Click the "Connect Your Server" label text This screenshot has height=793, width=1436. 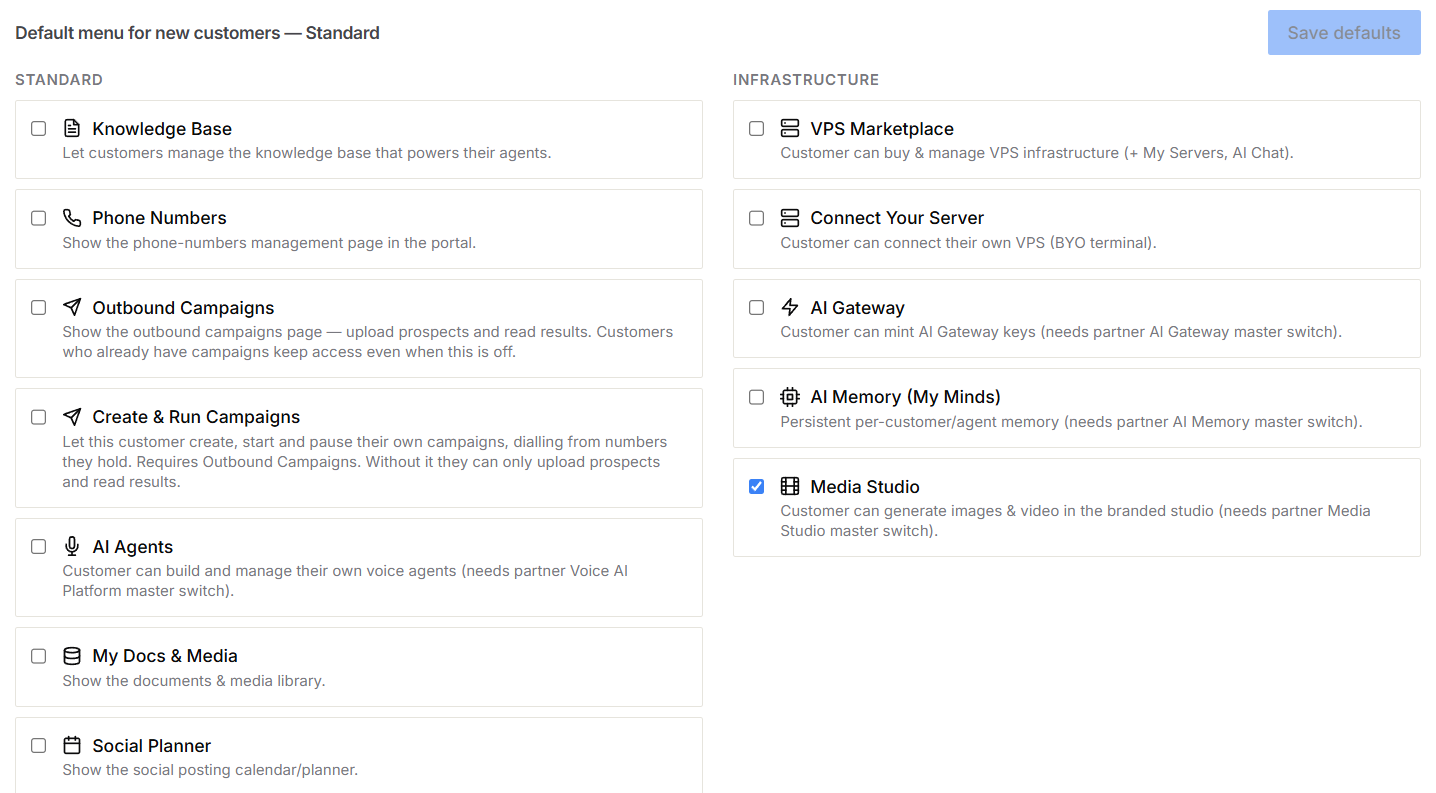tap(897, 218)
